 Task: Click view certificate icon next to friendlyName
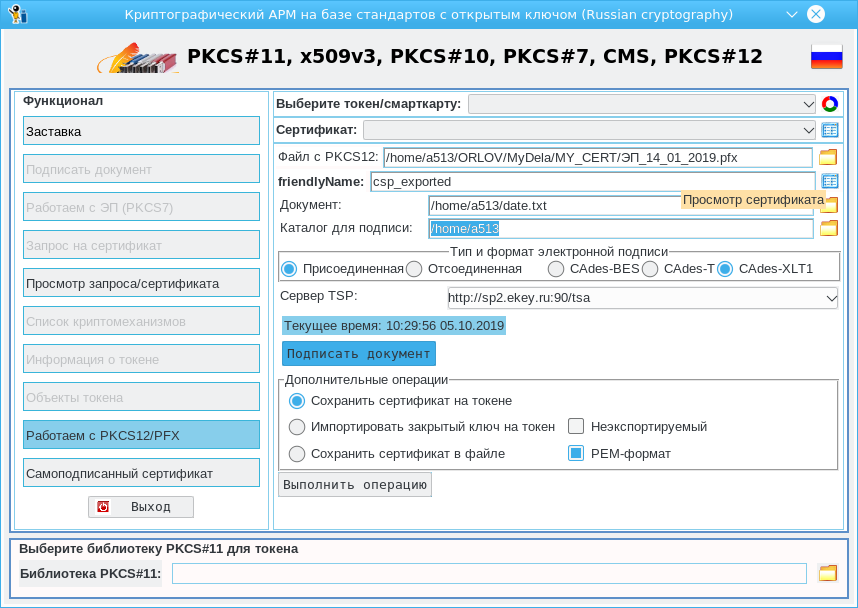[x=829, y=181]
